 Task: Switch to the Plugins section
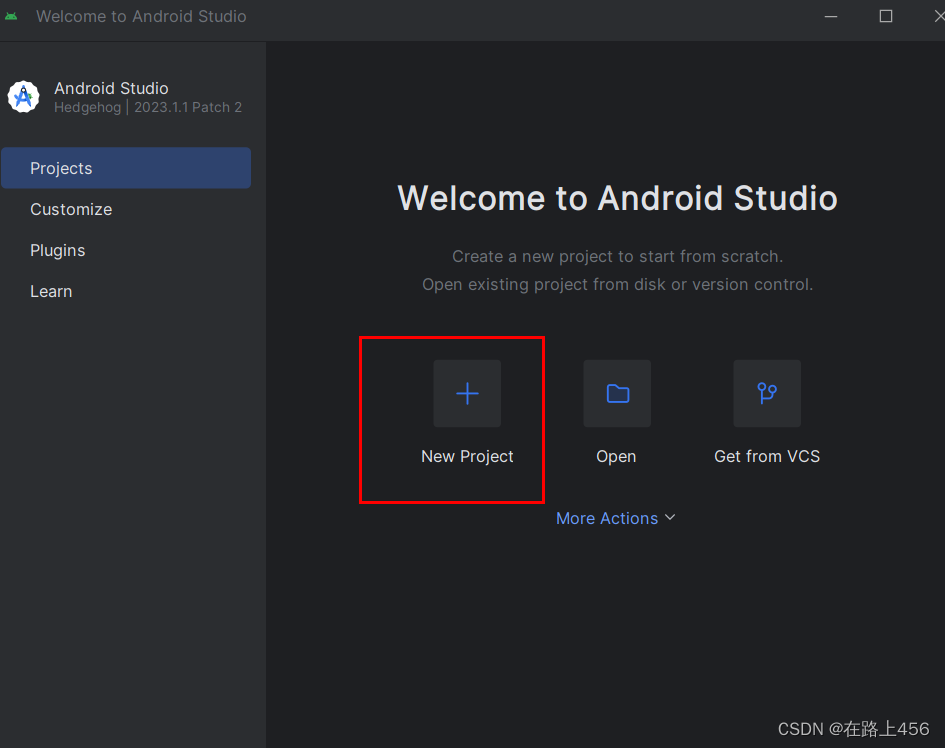[57, 250]
